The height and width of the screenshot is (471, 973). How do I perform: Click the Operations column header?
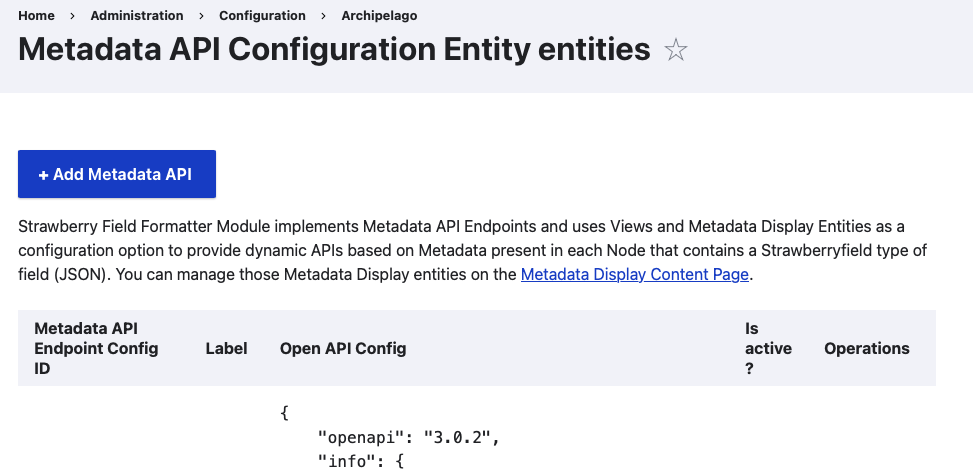point(867,348)
